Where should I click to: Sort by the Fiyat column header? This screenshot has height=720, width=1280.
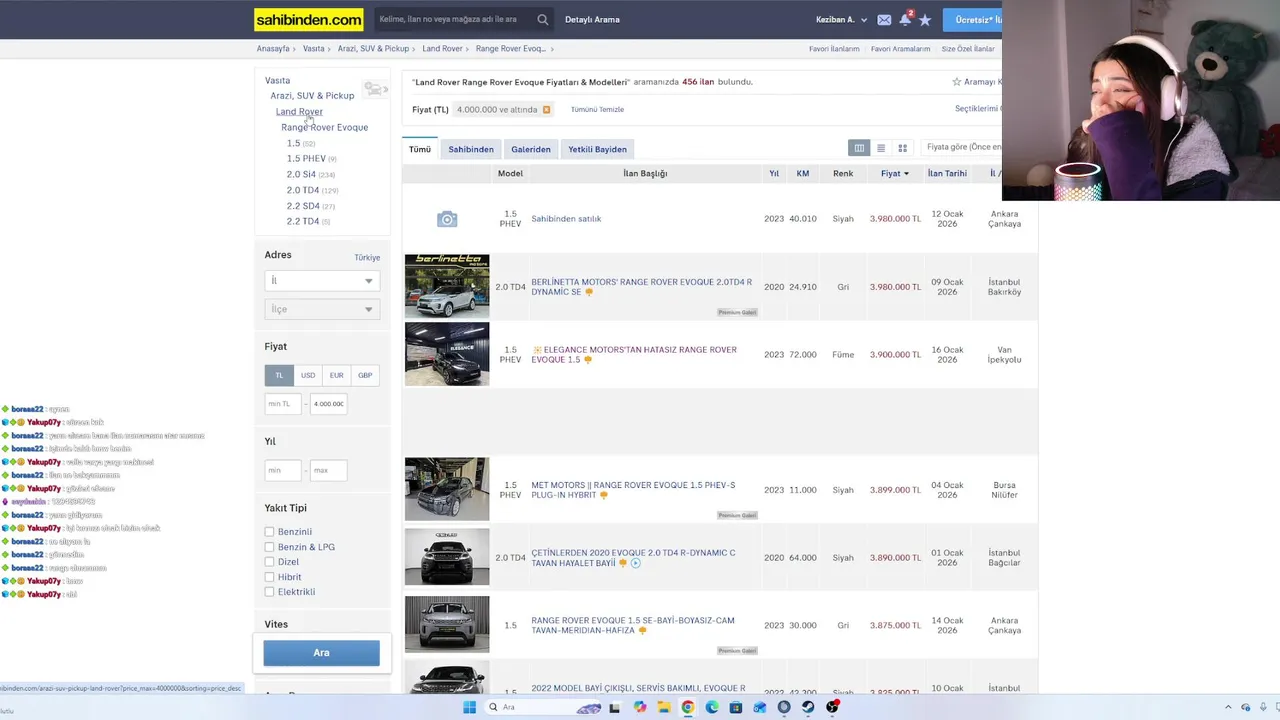(x=895, y=174)
